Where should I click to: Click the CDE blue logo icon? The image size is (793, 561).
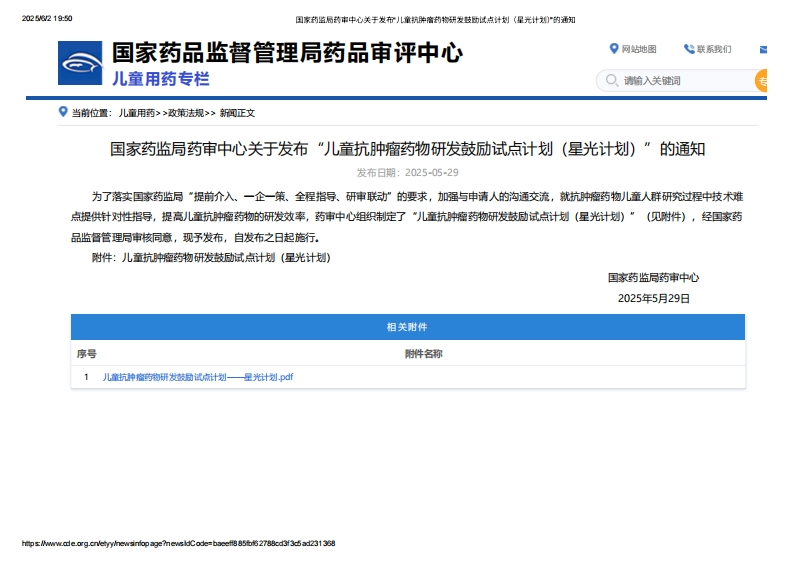(x=80, y=65)
